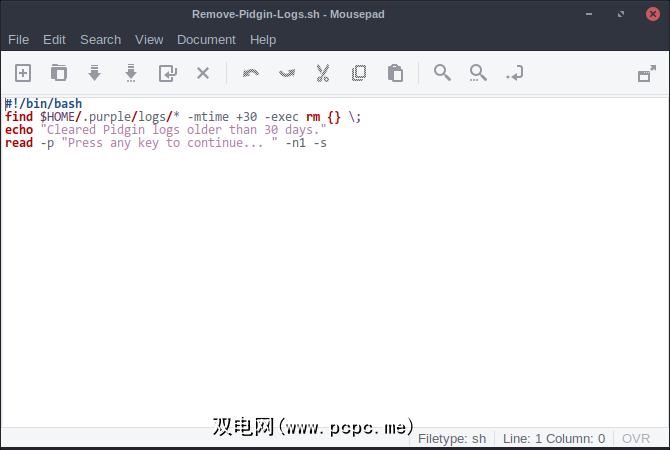Open the View menu
Screen dimensions: 670x450
pyautogui.click(x=149, y=40)
